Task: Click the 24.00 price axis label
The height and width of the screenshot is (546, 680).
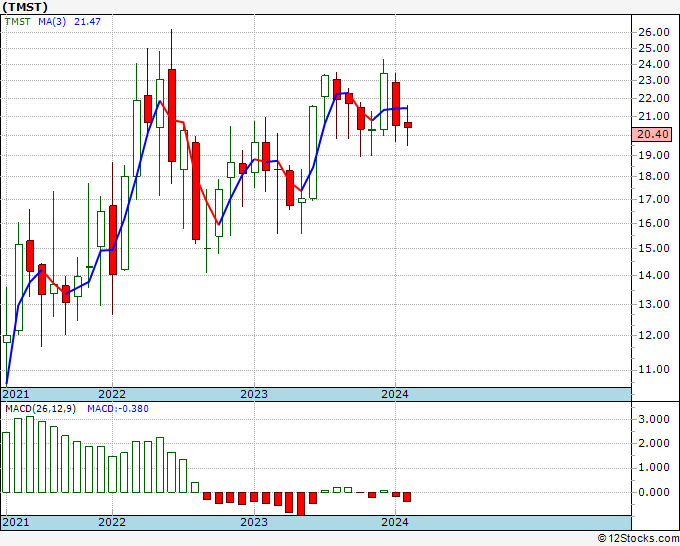Action: coord(654,64)
